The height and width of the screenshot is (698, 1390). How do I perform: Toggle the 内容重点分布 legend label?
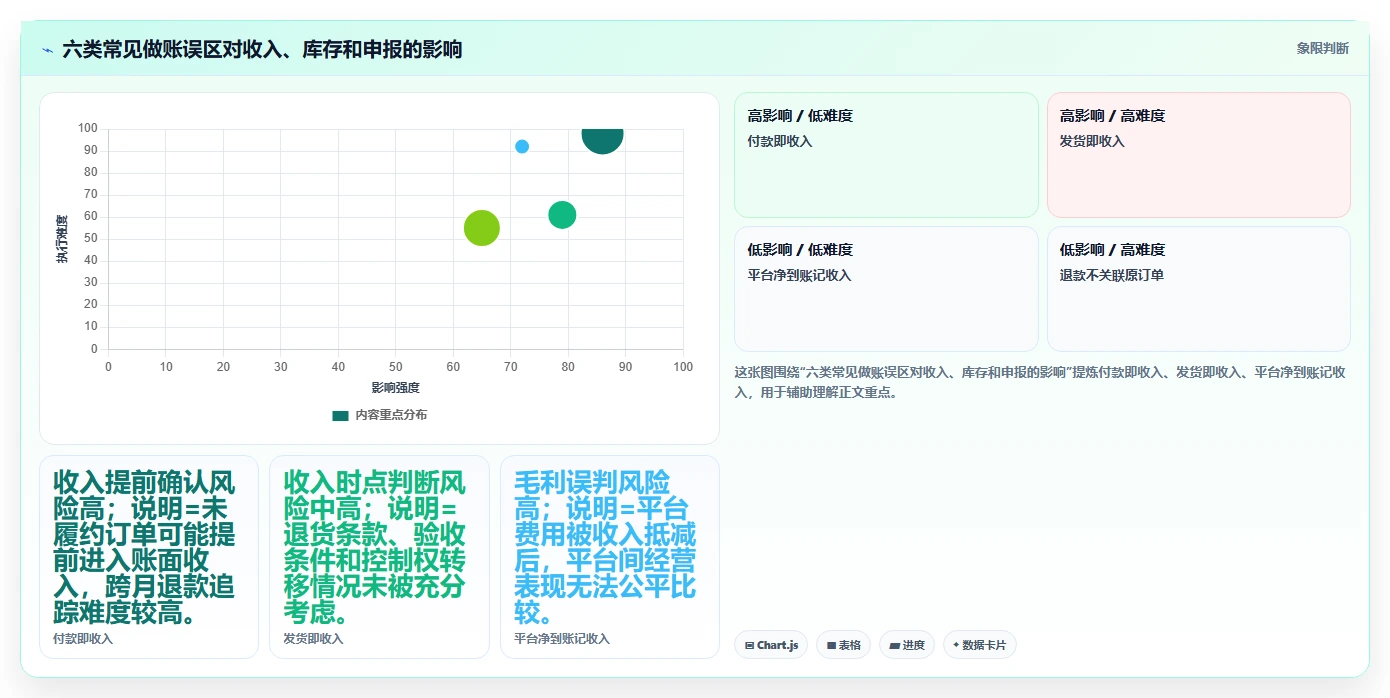[x=391, y=415]
